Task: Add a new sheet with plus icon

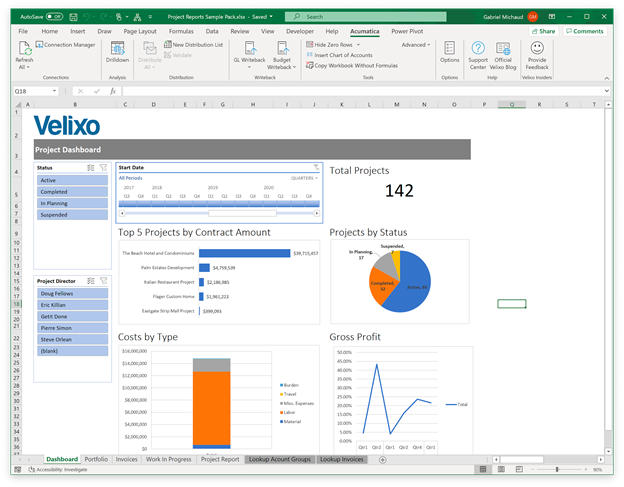Action: (382, 460)
